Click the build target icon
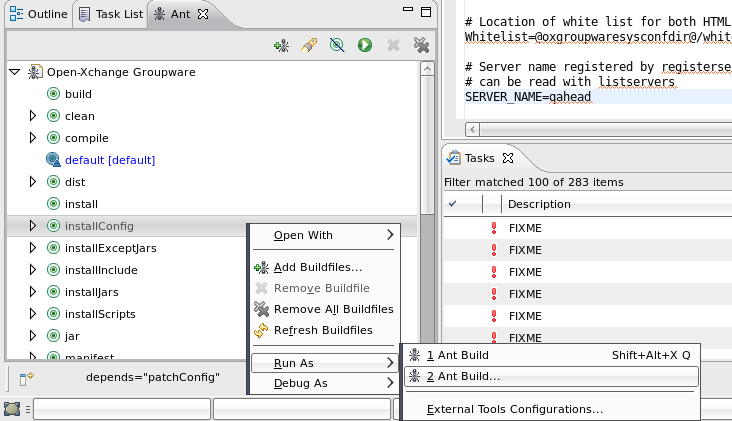Image resolution: width=732 pixels, height=421 pixels. [x=54, y=94]
